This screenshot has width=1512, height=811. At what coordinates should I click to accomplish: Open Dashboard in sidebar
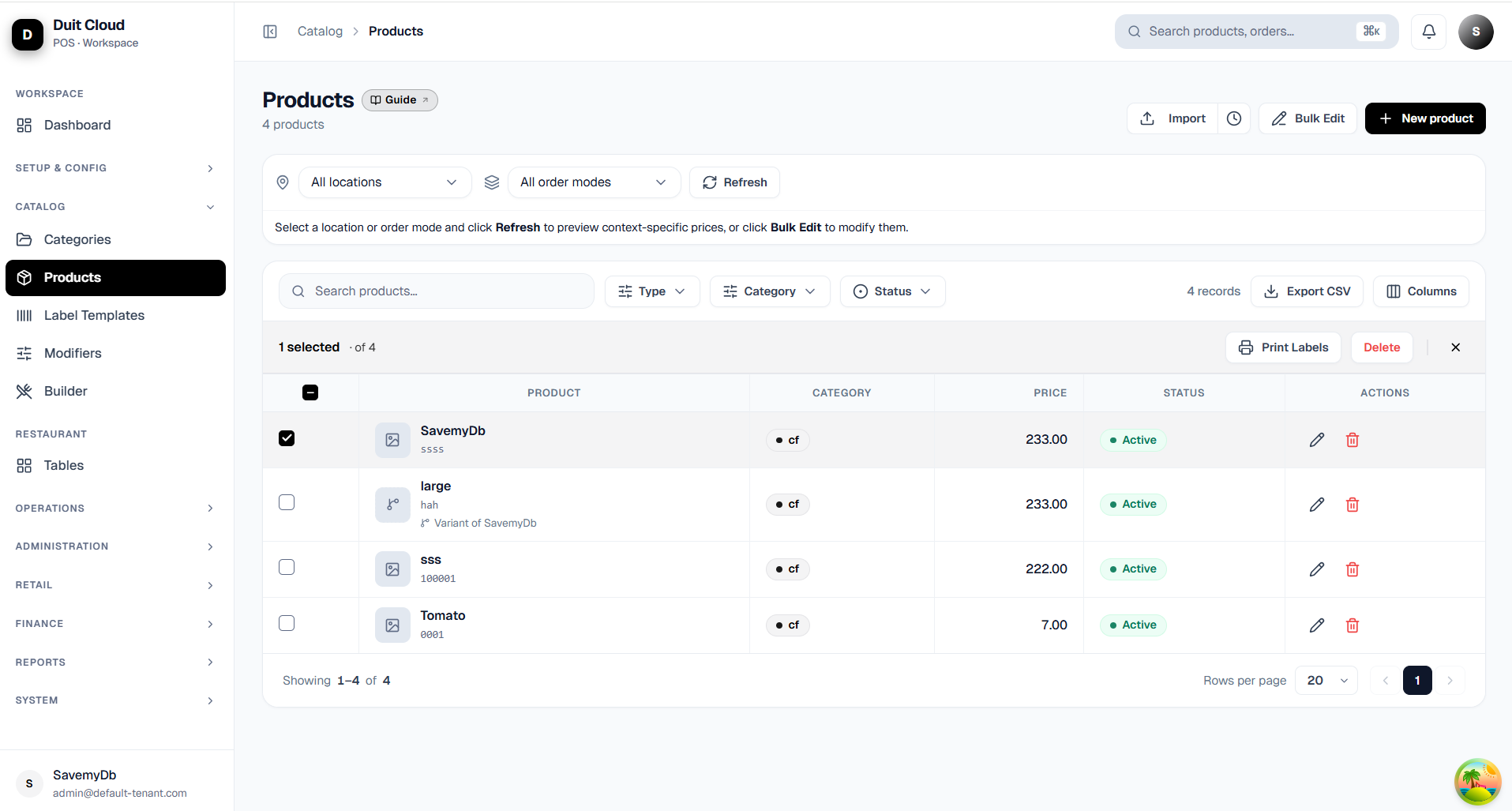point(115,125)
